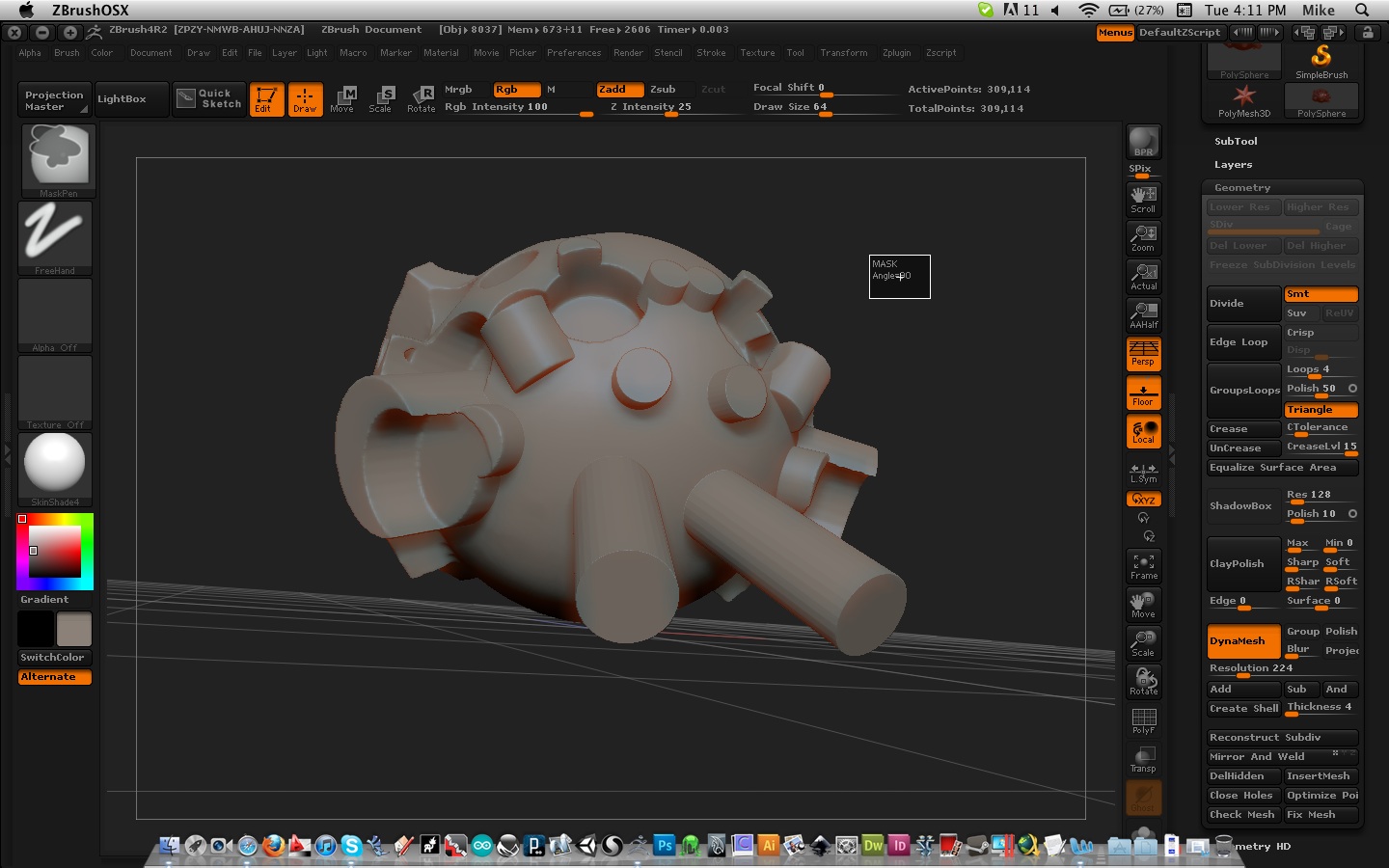Expand the SubTool palette
Screen dimensions: 1389x868
1236,141
